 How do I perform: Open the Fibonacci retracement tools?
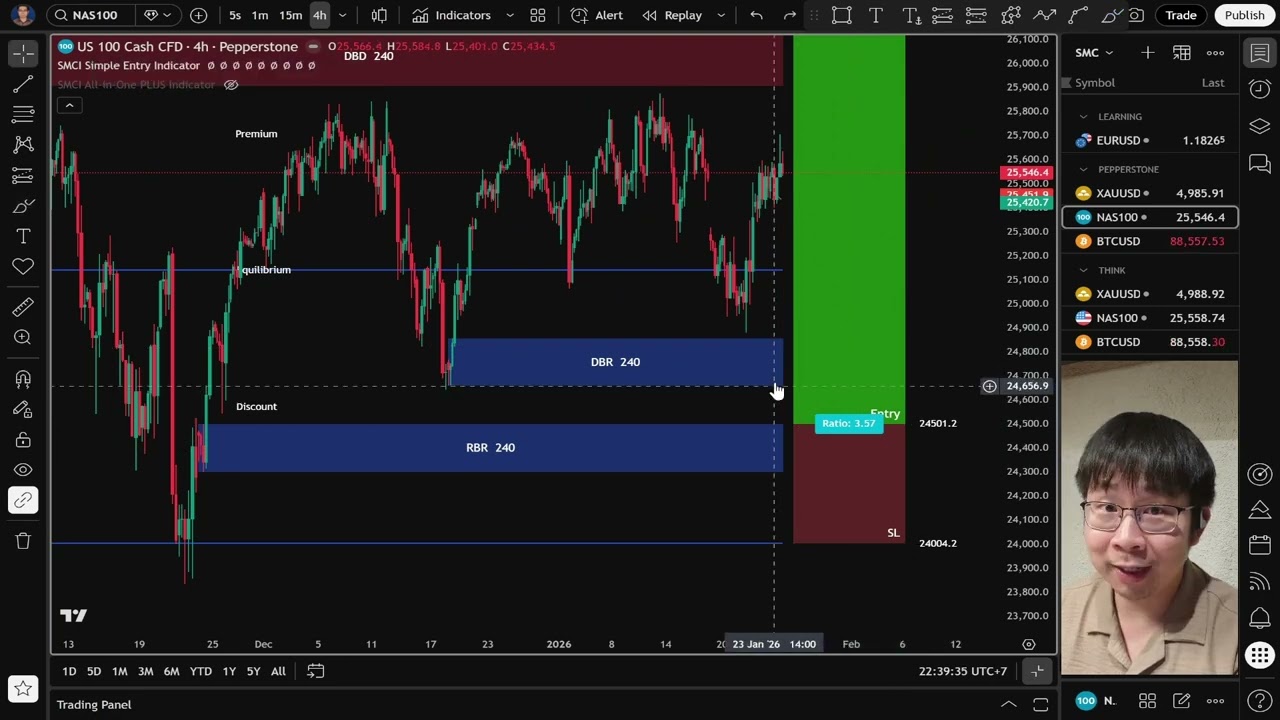coord(23,114)
